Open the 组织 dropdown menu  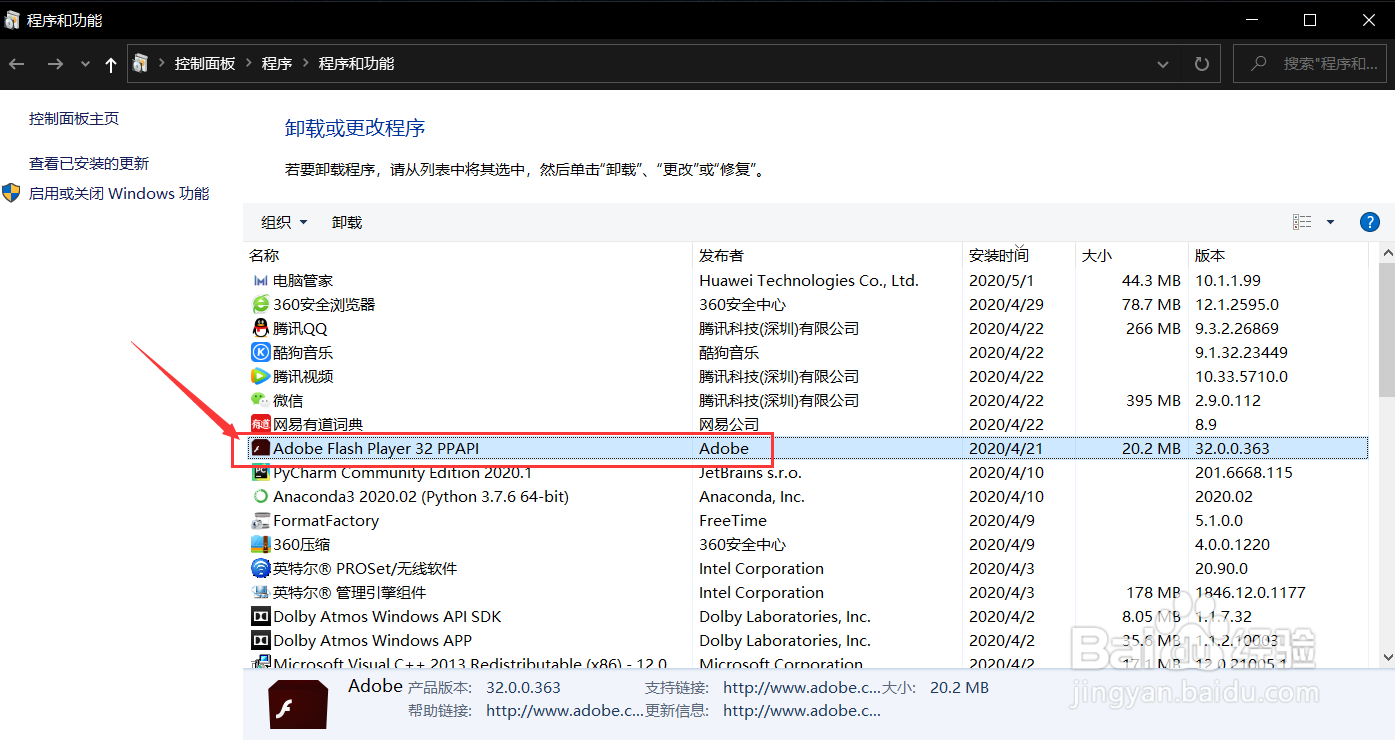pos(284,222)
